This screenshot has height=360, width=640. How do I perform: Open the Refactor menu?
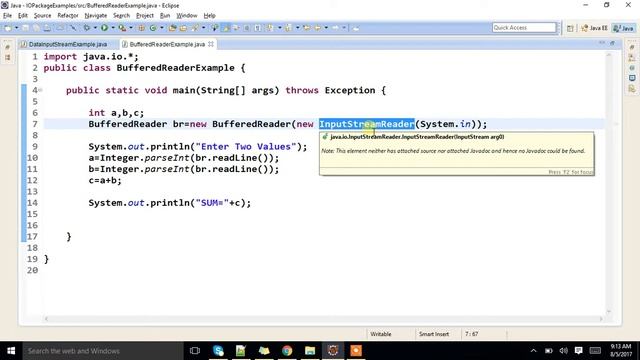point(68,16)
